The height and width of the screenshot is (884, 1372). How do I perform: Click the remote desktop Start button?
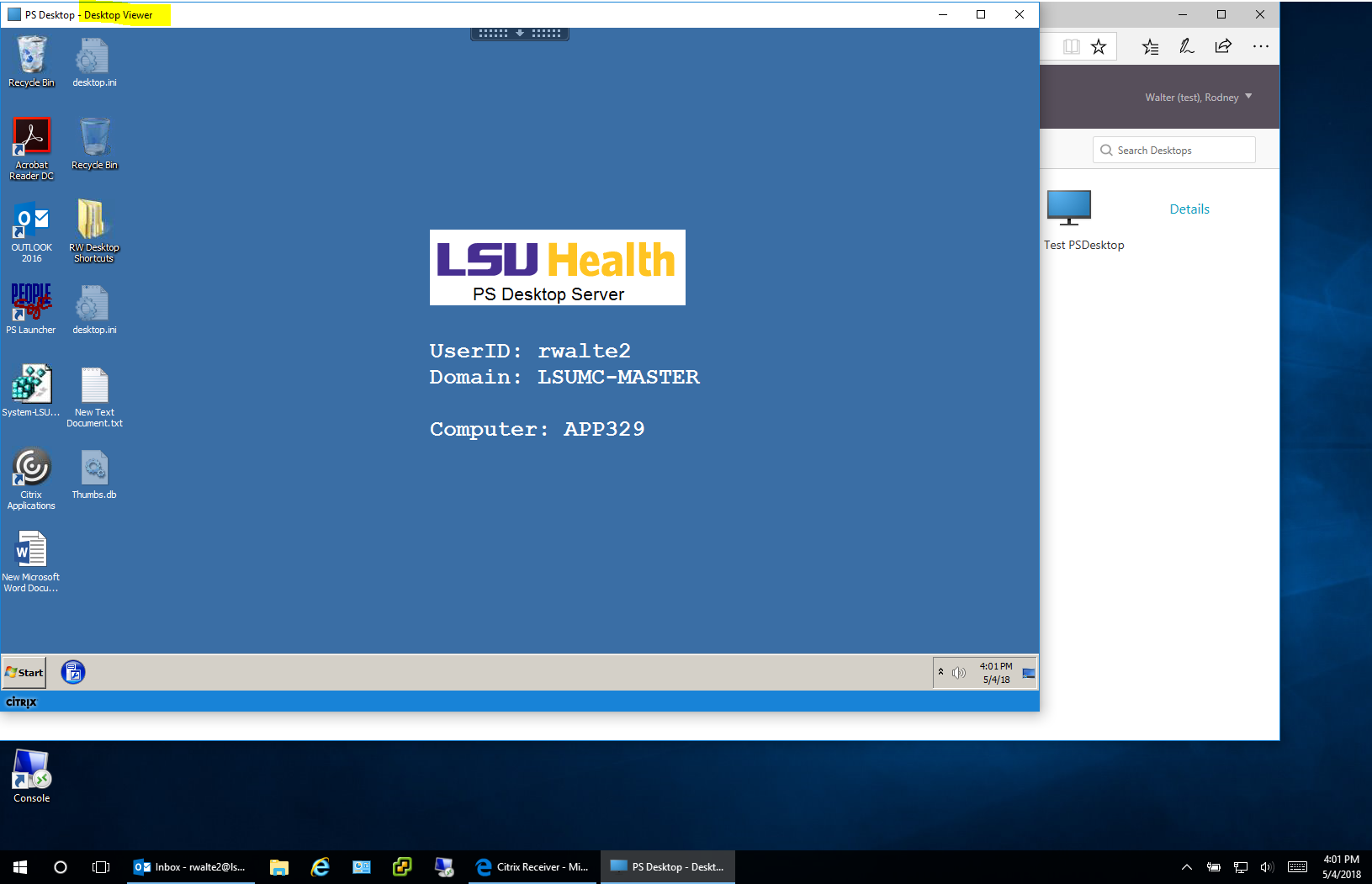click(24, 672)
